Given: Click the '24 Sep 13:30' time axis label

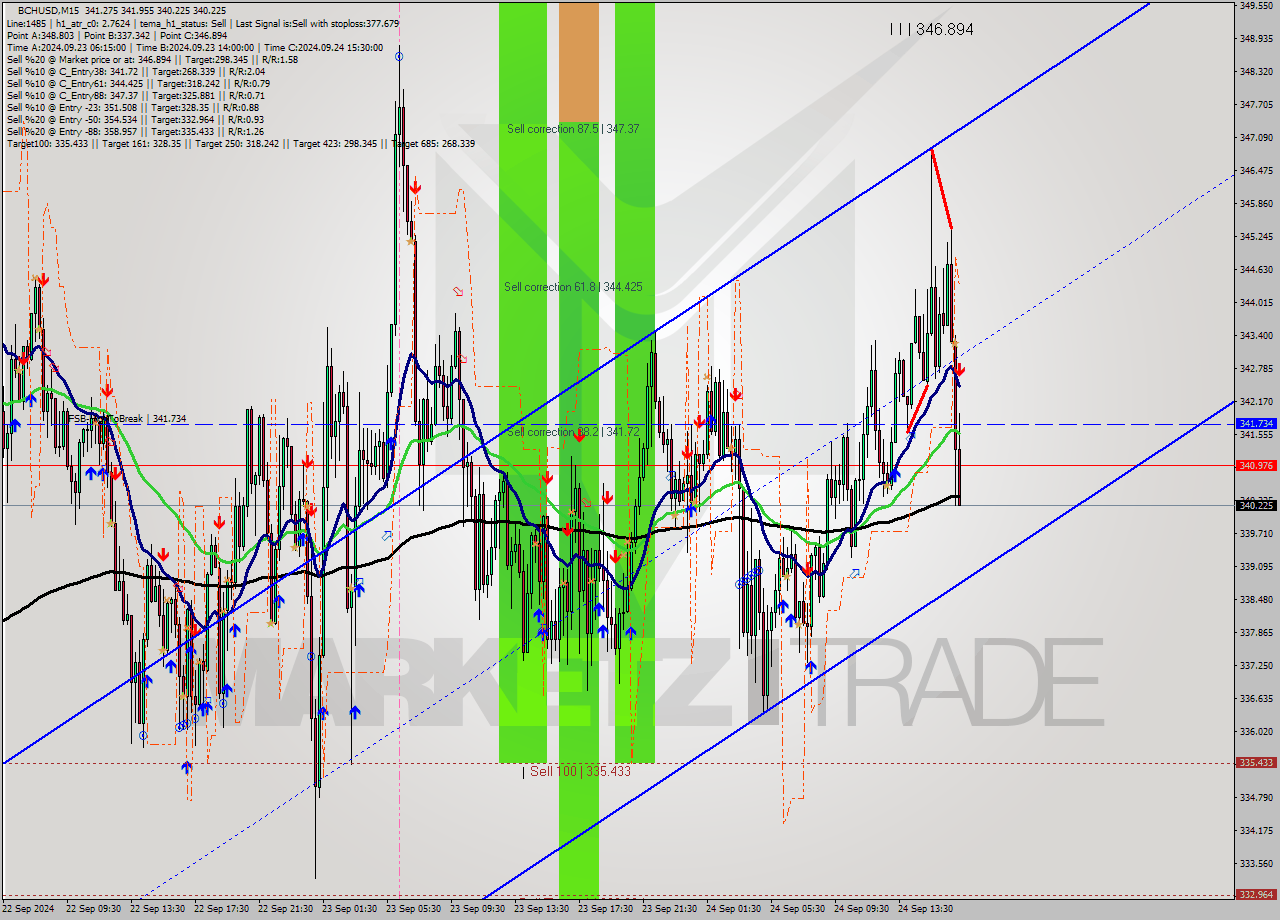Looking at the screenshot, I should click(925, 909).
